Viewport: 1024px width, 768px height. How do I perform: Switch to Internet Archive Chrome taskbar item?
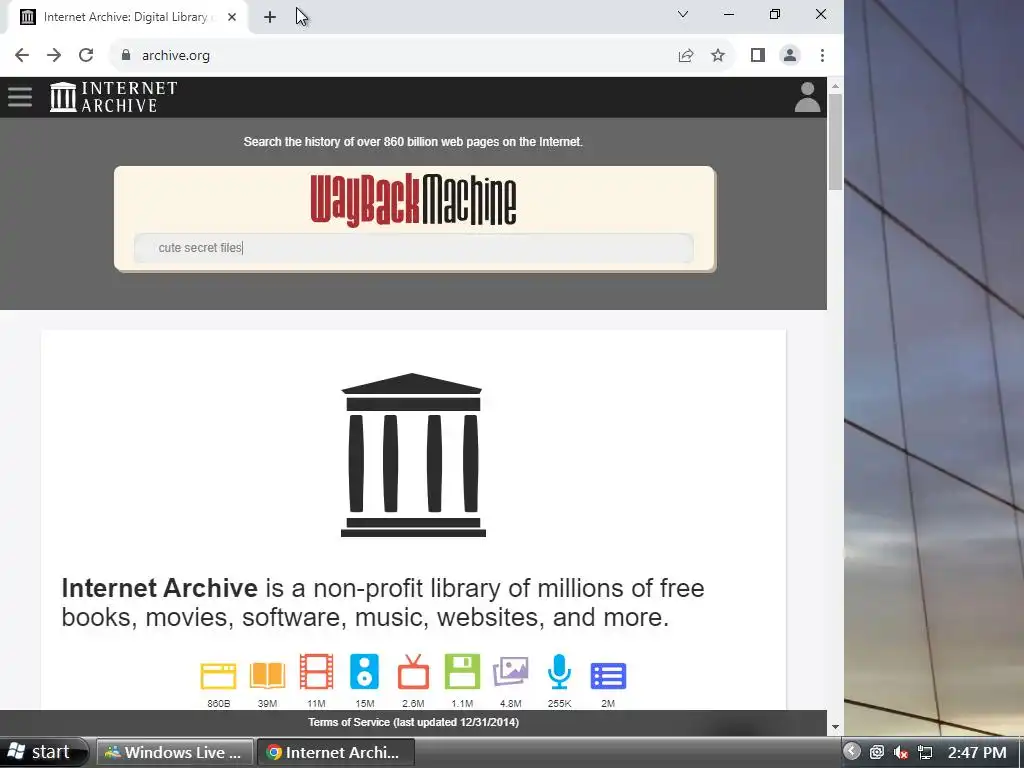point(336,752)
